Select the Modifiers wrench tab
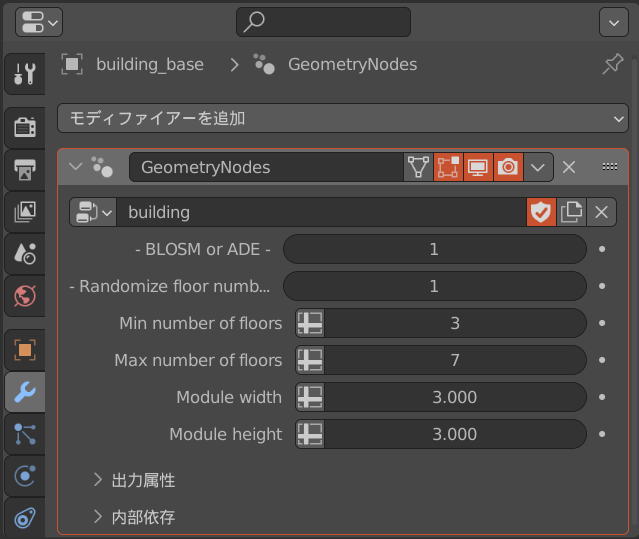The image size is (639, 539). [25, 392]
